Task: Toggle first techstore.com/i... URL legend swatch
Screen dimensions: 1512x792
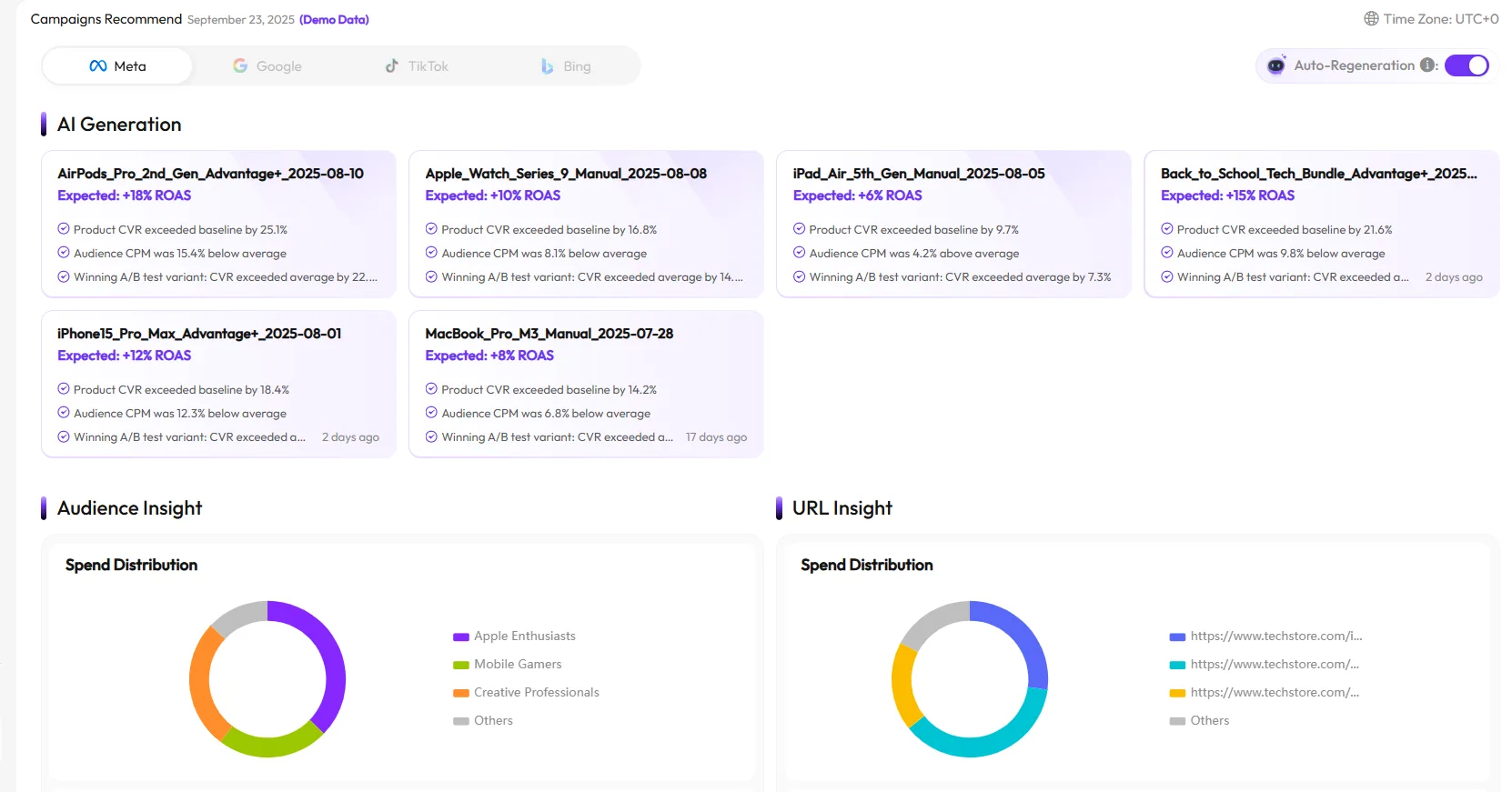Action: click(1177, 637)
